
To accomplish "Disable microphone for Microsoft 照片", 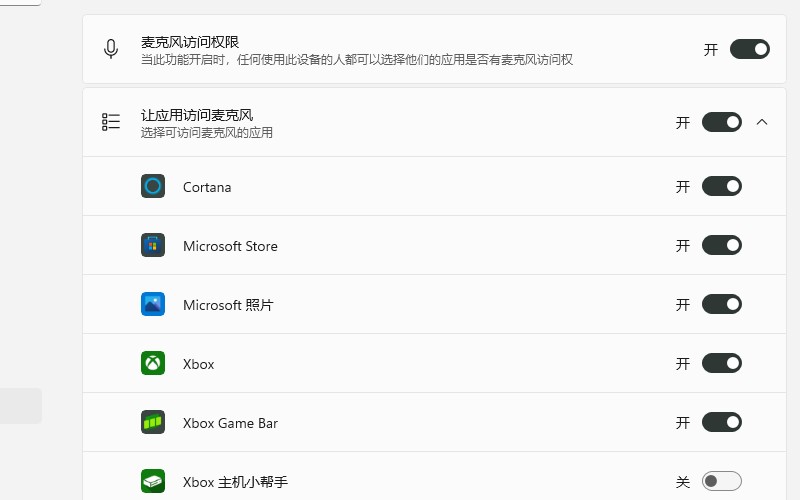I will pyautogui.click(x=721, y=304).
